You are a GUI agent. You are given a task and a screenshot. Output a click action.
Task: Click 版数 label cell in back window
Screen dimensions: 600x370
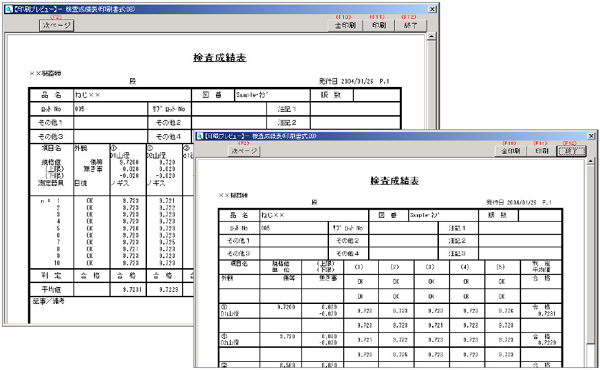click(x=331, y=95)
